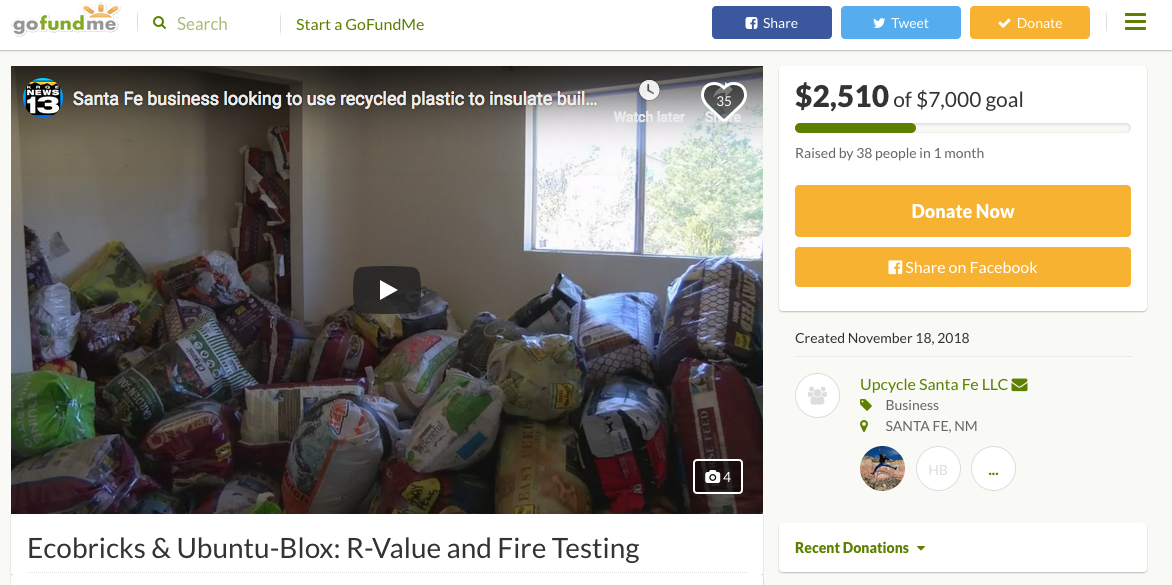Open Start a GoFundMe link

coord(360,24)
